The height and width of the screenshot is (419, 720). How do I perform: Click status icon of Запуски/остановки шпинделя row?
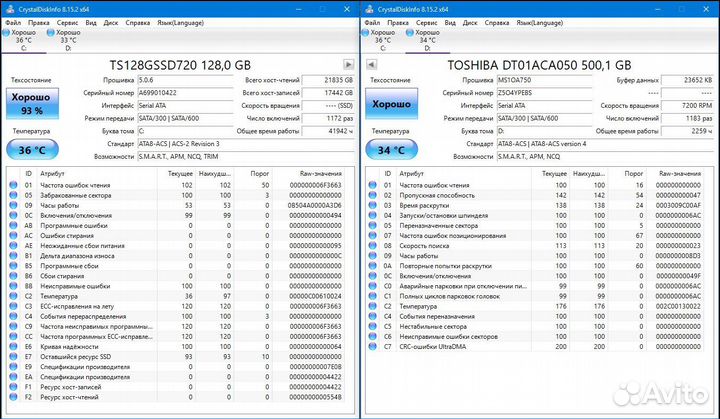pyautogui.click(x=372, y=215)
